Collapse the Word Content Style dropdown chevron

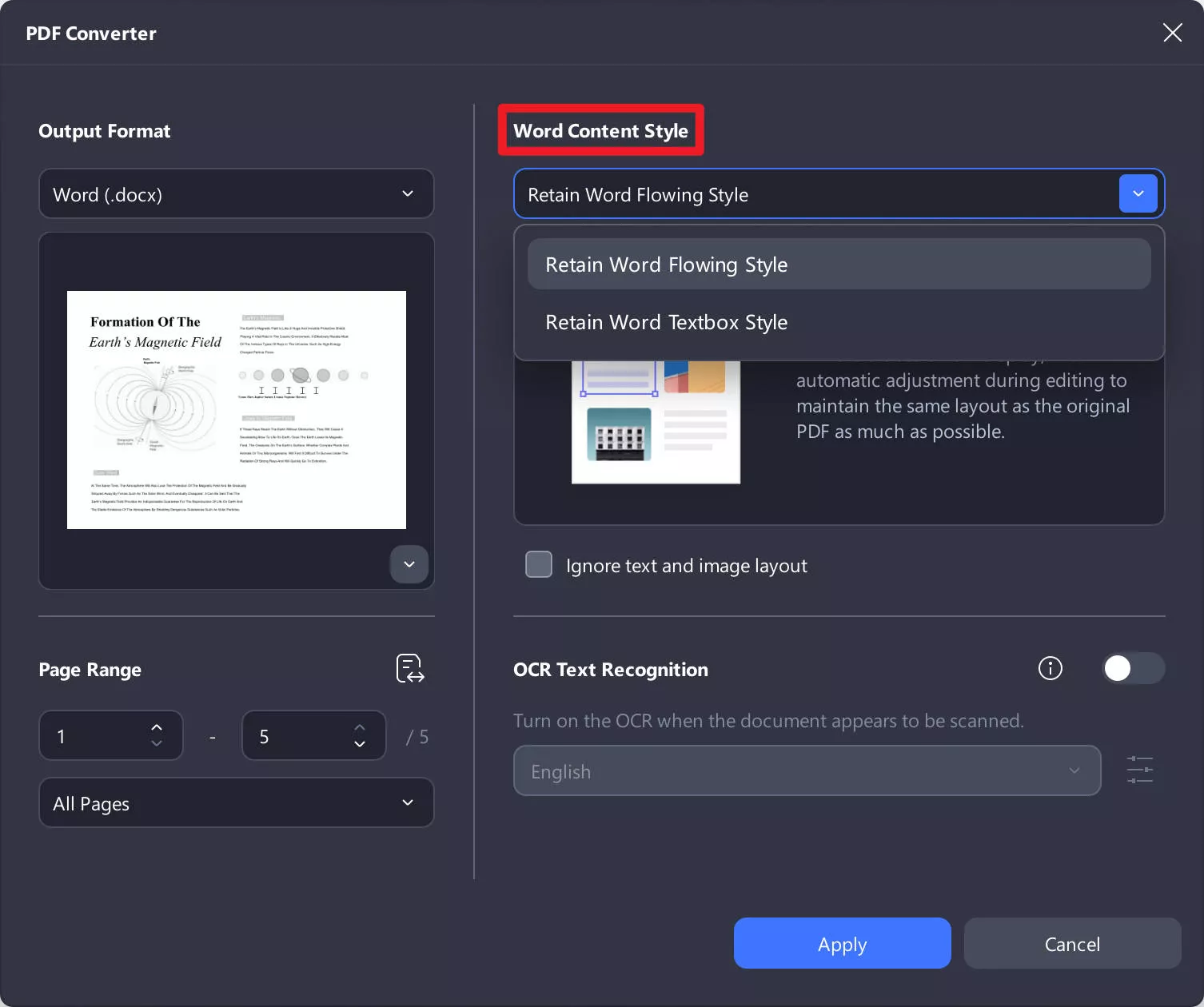[1138, 193]
